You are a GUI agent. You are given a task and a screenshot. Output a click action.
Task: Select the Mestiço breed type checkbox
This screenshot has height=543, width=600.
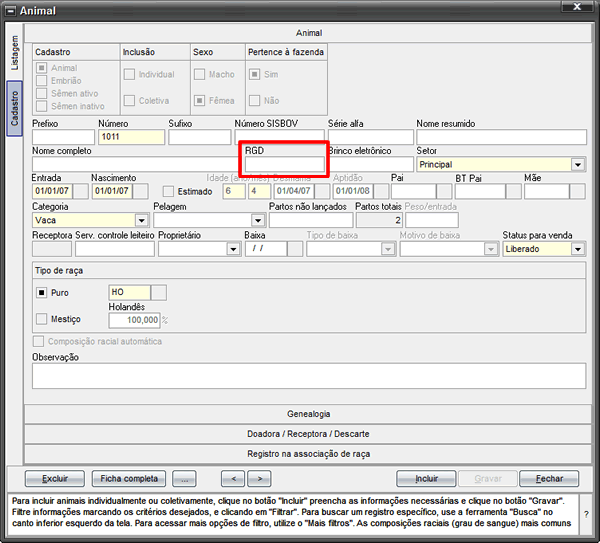pos(41,319)
